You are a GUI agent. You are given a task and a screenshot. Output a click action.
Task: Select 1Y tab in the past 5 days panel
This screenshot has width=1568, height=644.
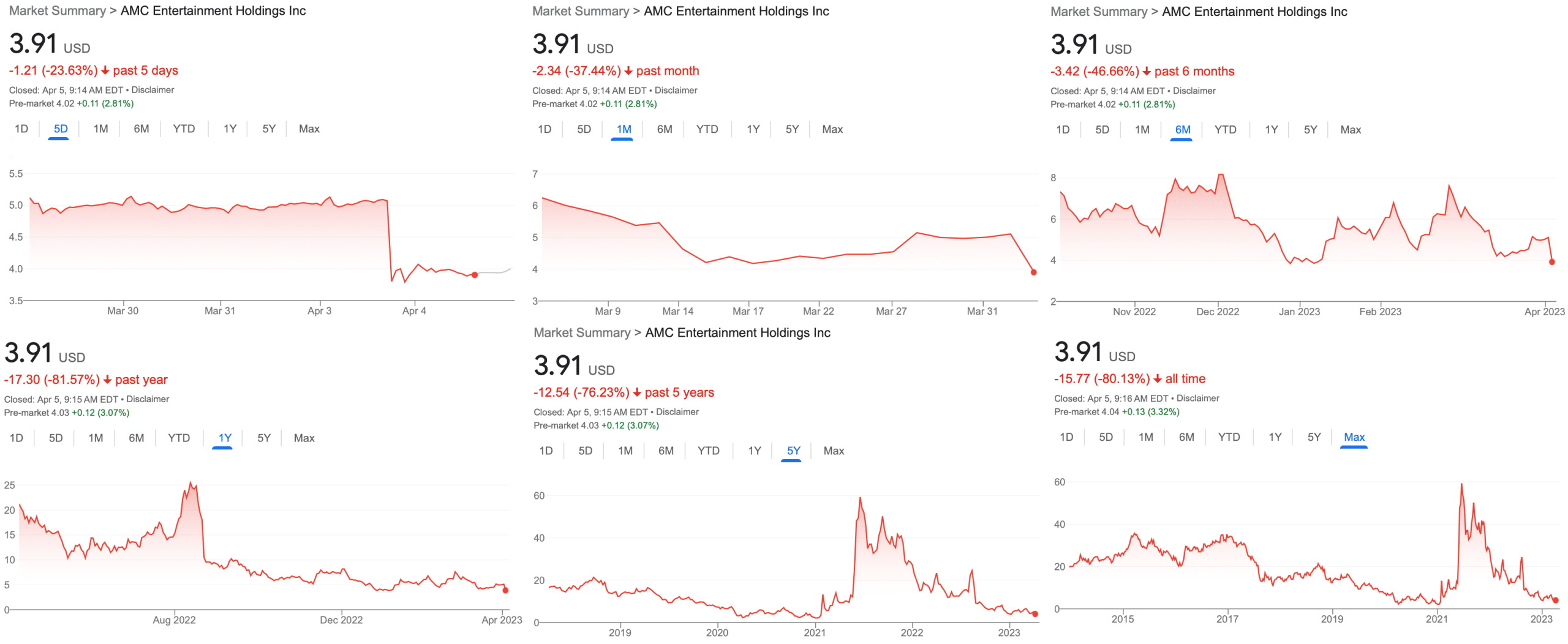point(230,129)
